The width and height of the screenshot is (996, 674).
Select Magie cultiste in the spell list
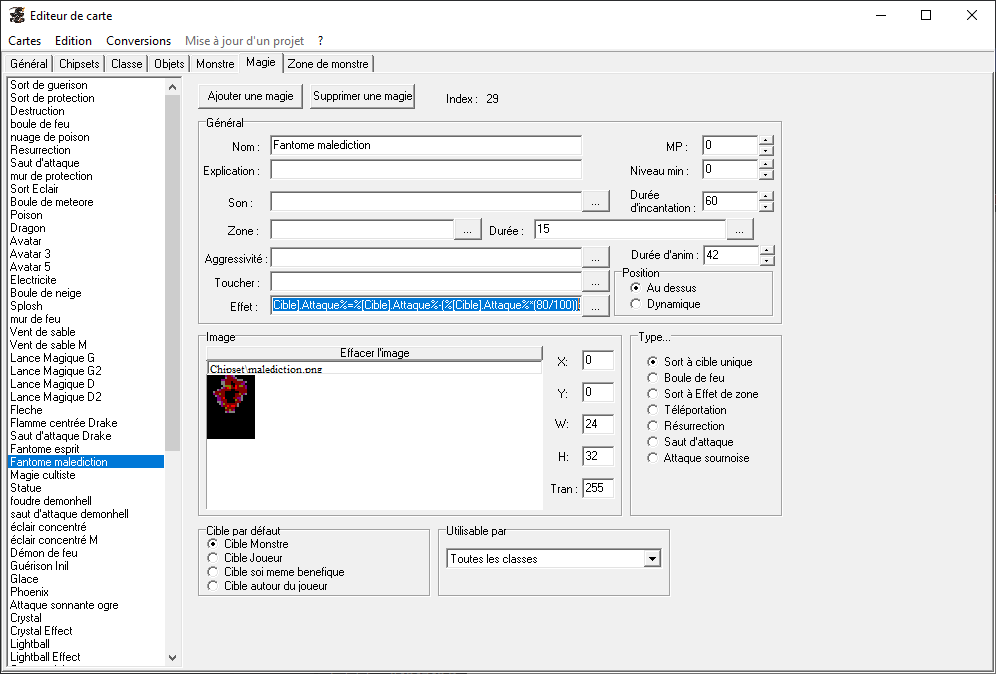[x=43, y=475]
